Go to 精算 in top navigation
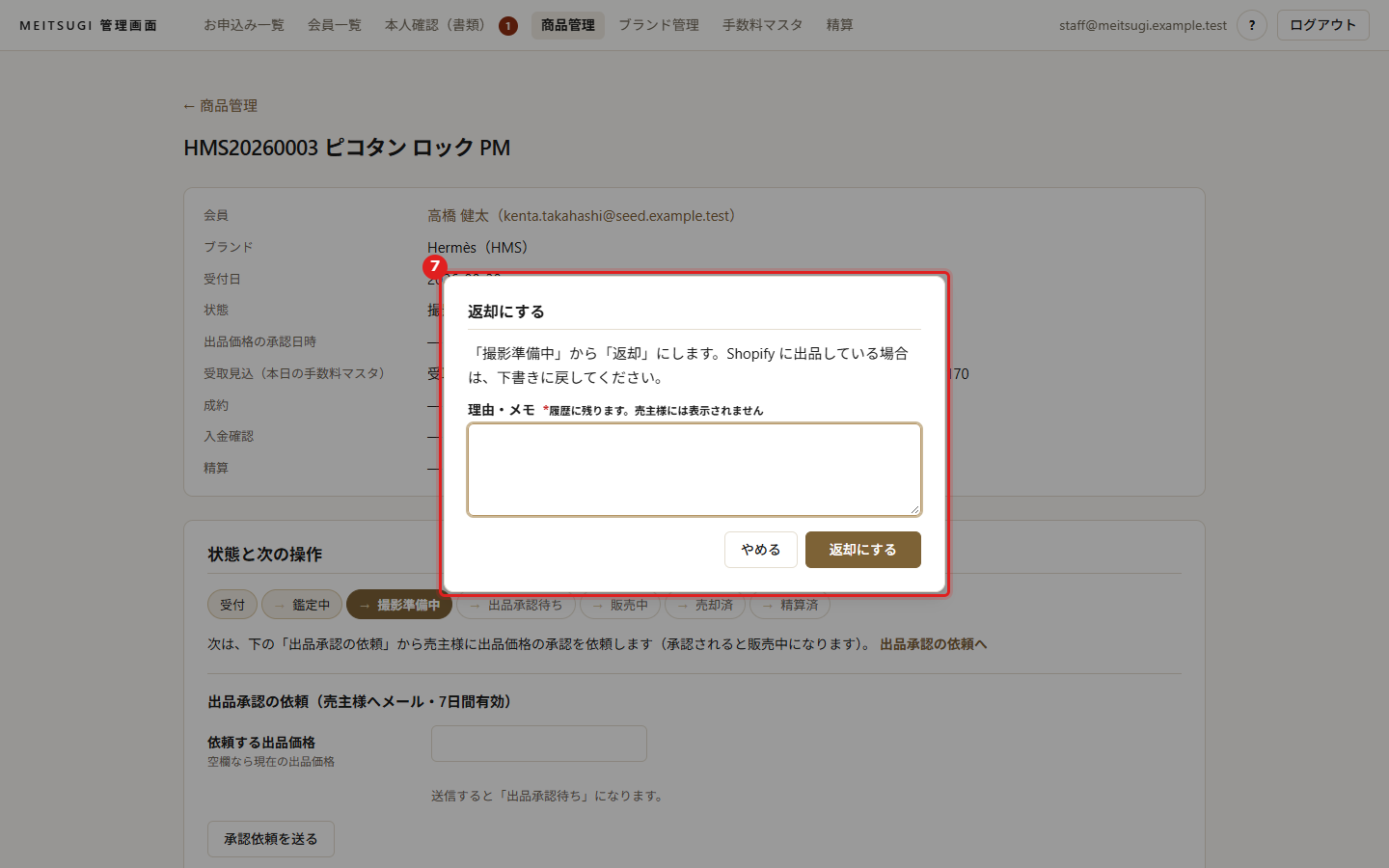 [840, 25]
